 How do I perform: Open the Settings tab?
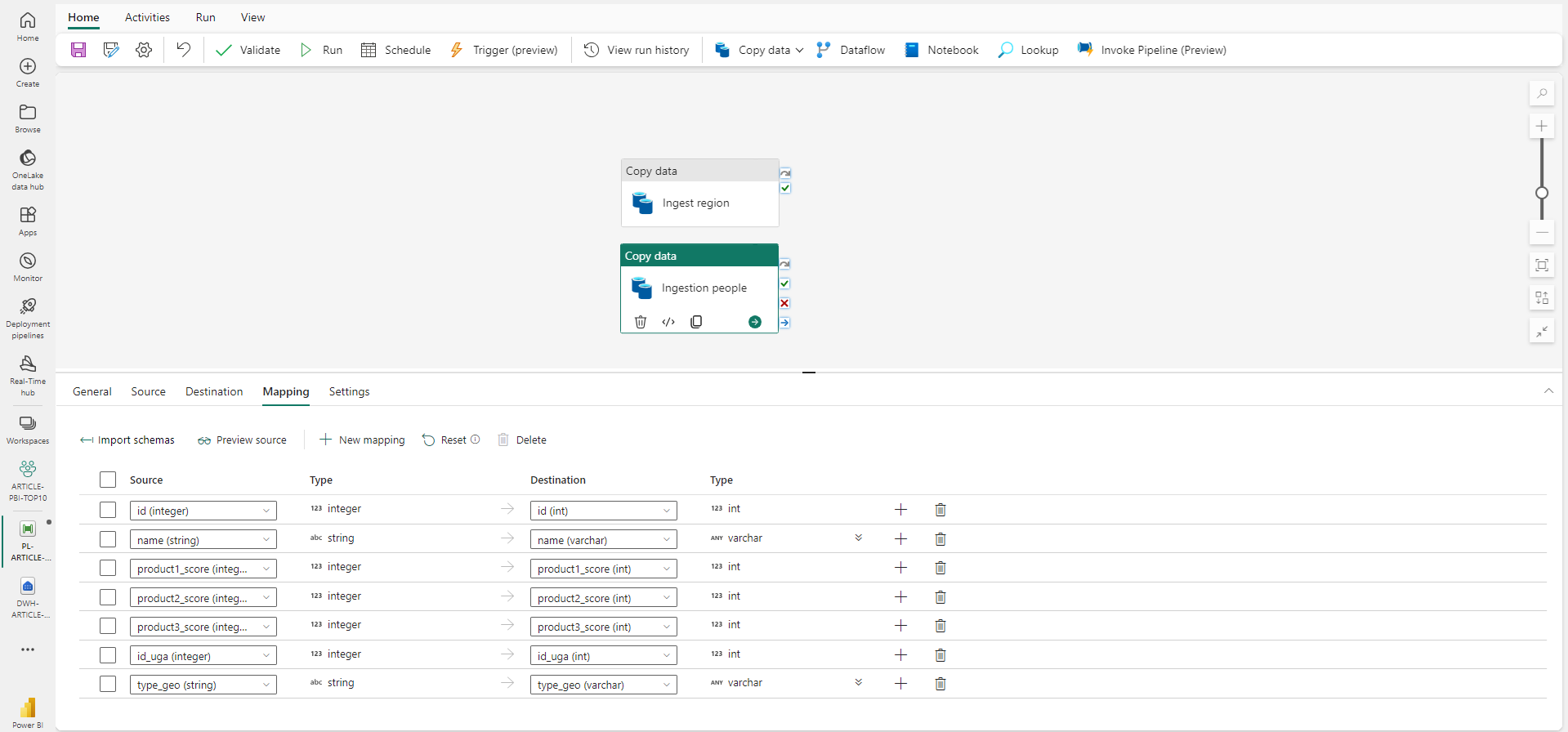349,391
